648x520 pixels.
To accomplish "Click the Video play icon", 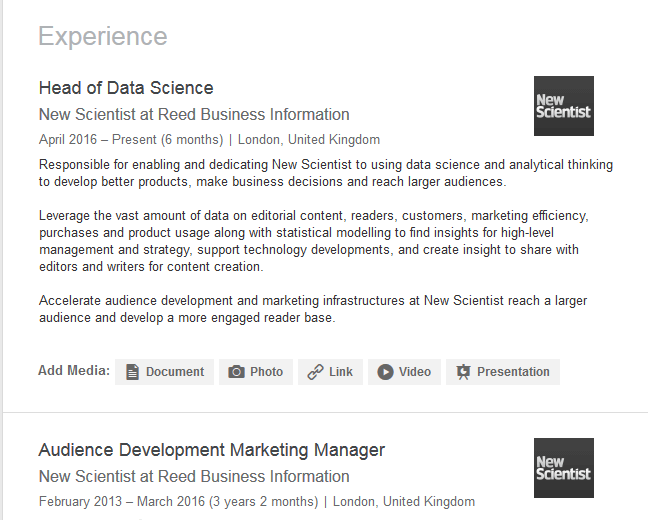I will [x=386, y=372].
